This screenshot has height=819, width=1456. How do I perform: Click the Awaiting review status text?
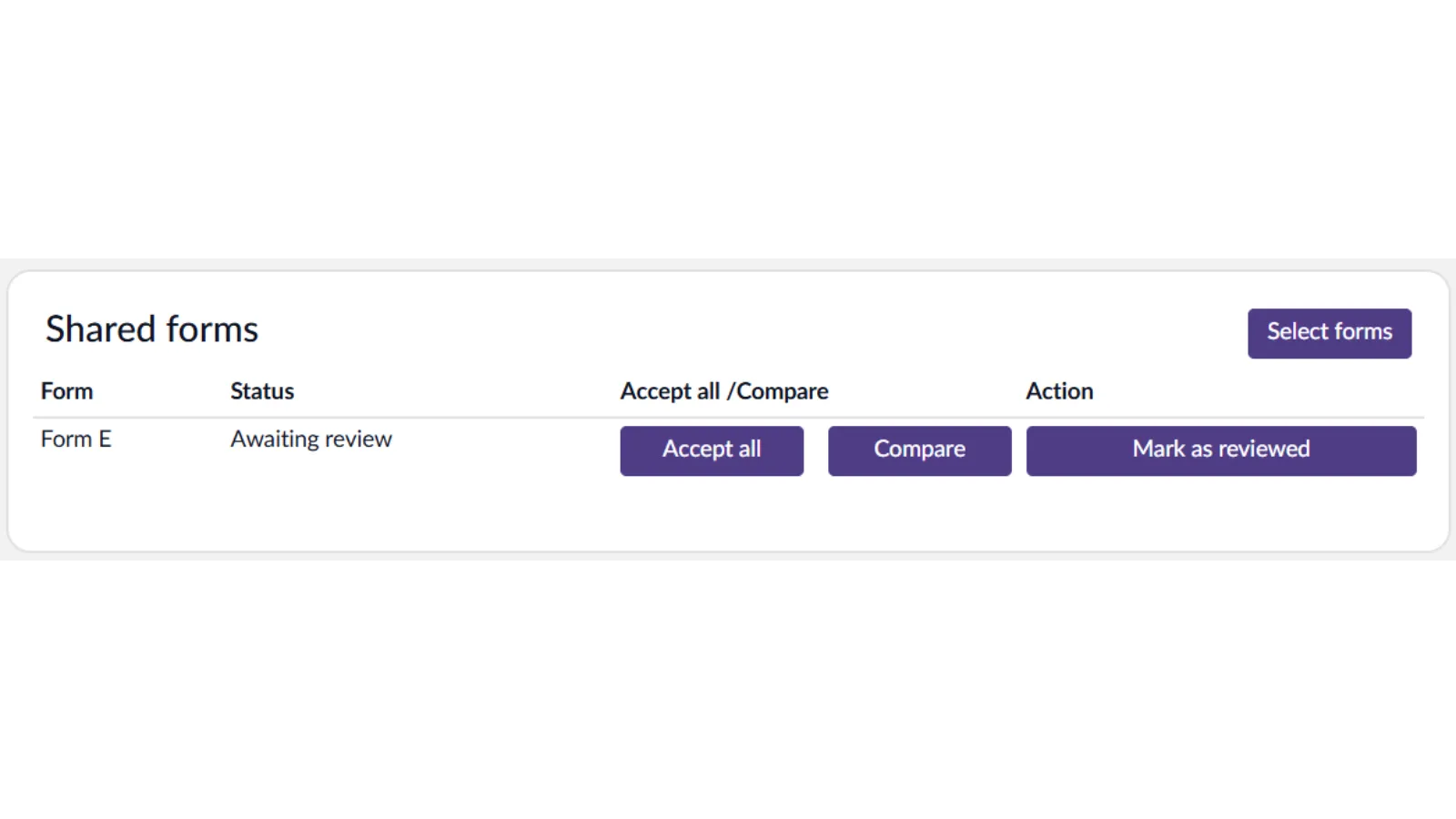[x=310, y=440]
